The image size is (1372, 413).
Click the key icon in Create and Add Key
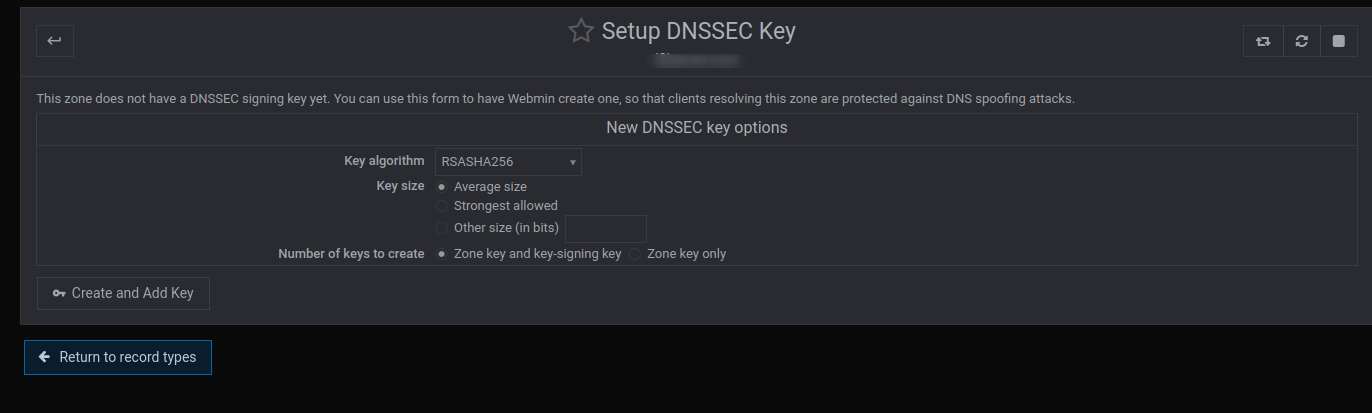(x=59, y=294)
